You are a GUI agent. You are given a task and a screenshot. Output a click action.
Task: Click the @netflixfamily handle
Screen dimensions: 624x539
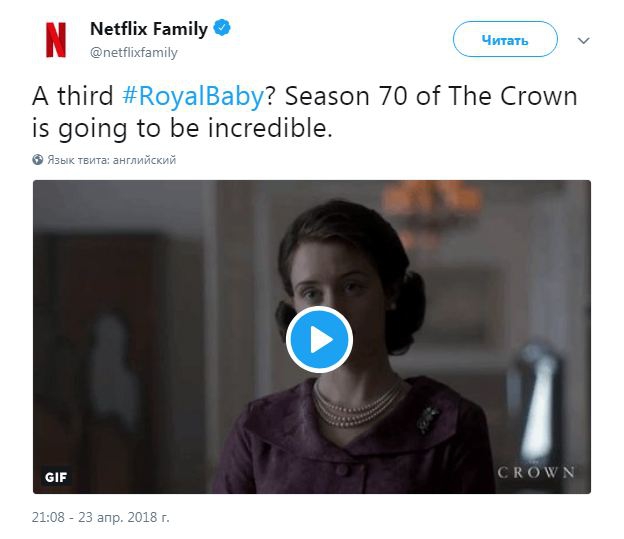(133, 52)
